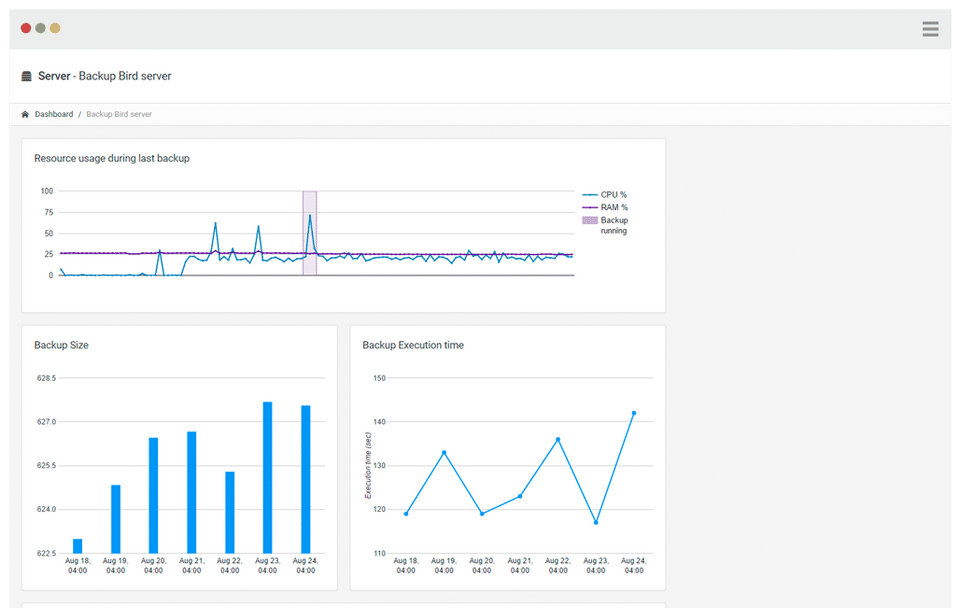The image size is (960, 608).
Task: Toggle the RAM % legend entry
Action: click(605, 208)
